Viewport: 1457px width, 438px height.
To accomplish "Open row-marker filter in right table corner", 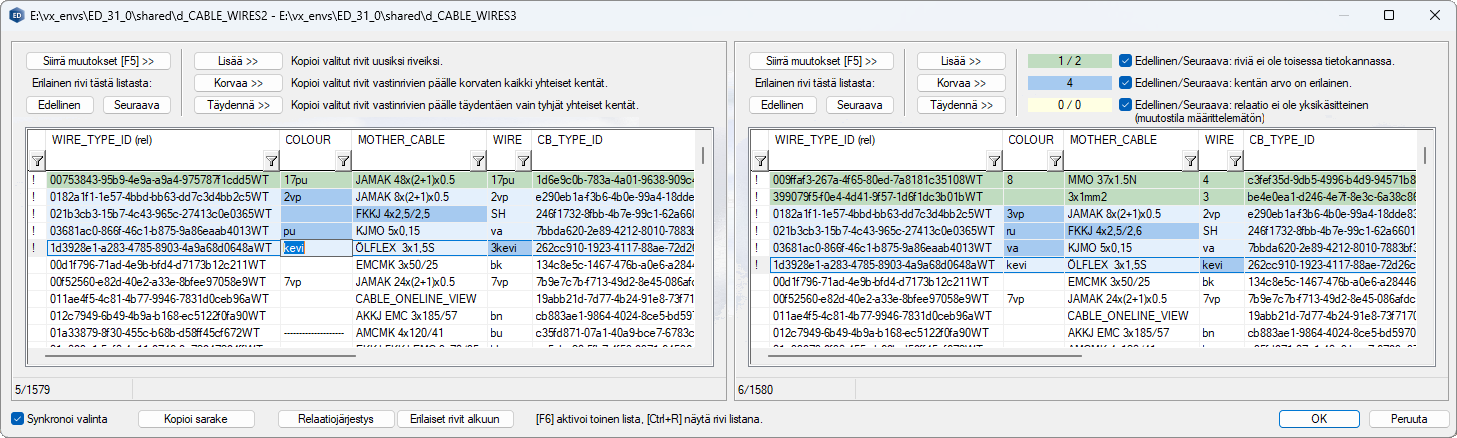I will pyautogui.click(x=760, y=161).
